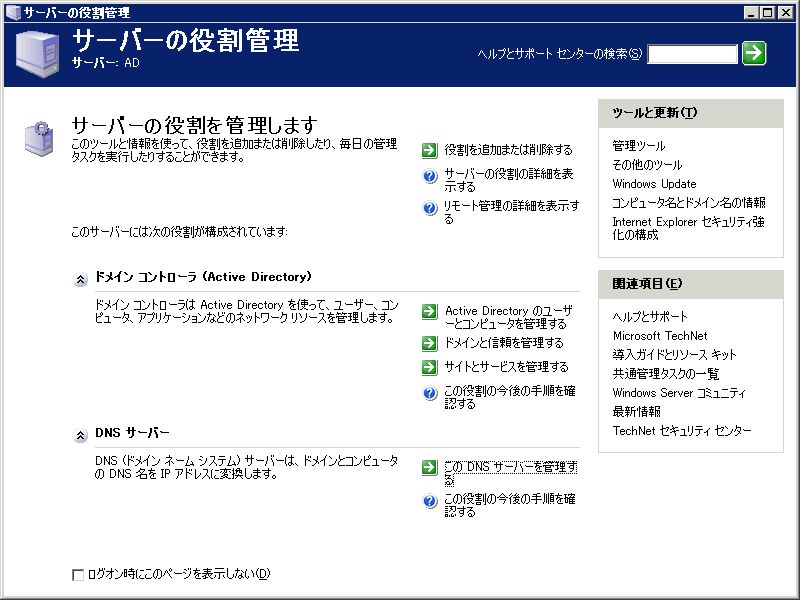This screenshot has width=800, height=600.
Task: Click the title bar window icon
Action: click(x=13, y=13)
